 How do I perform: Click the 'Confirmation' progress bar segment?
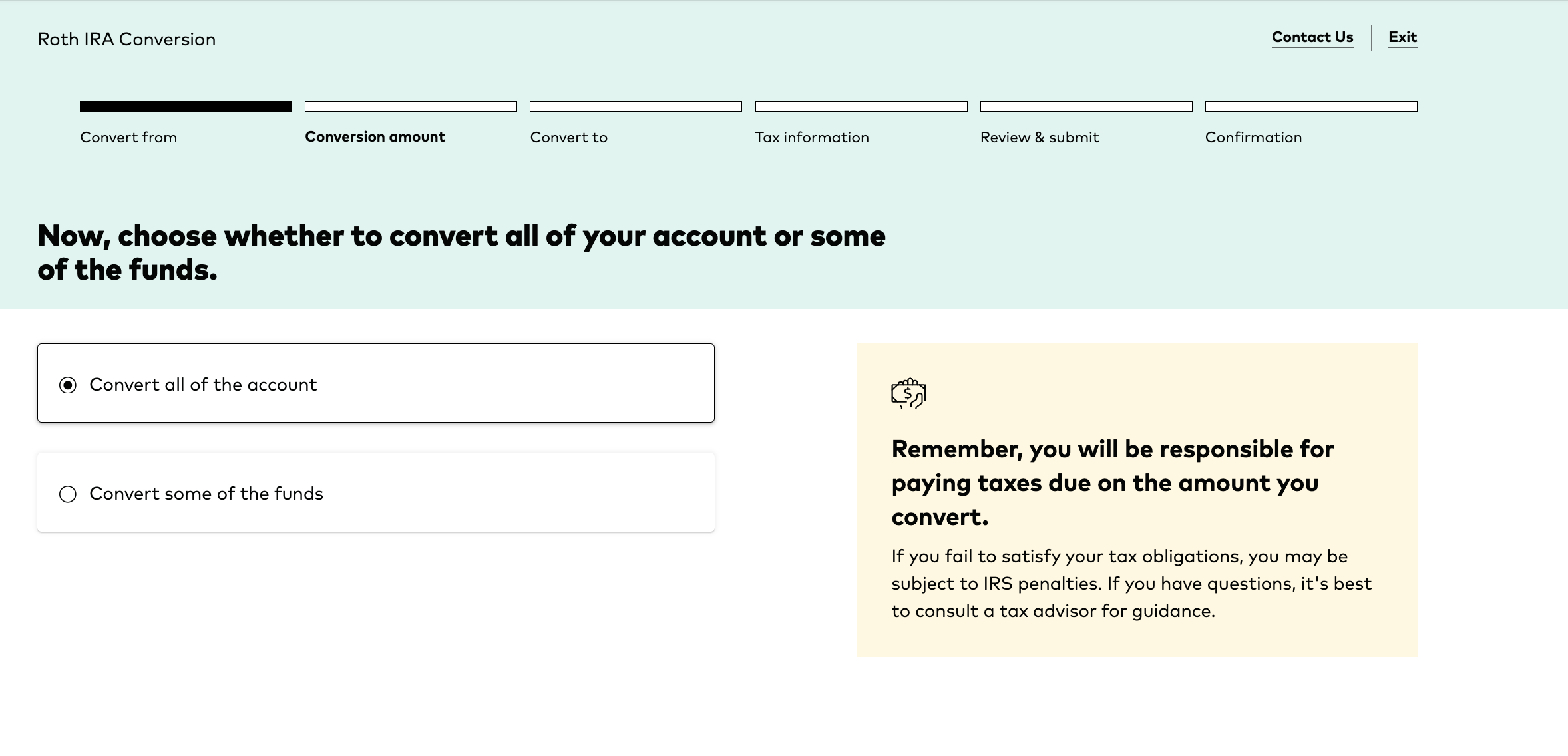(1310, 106)
